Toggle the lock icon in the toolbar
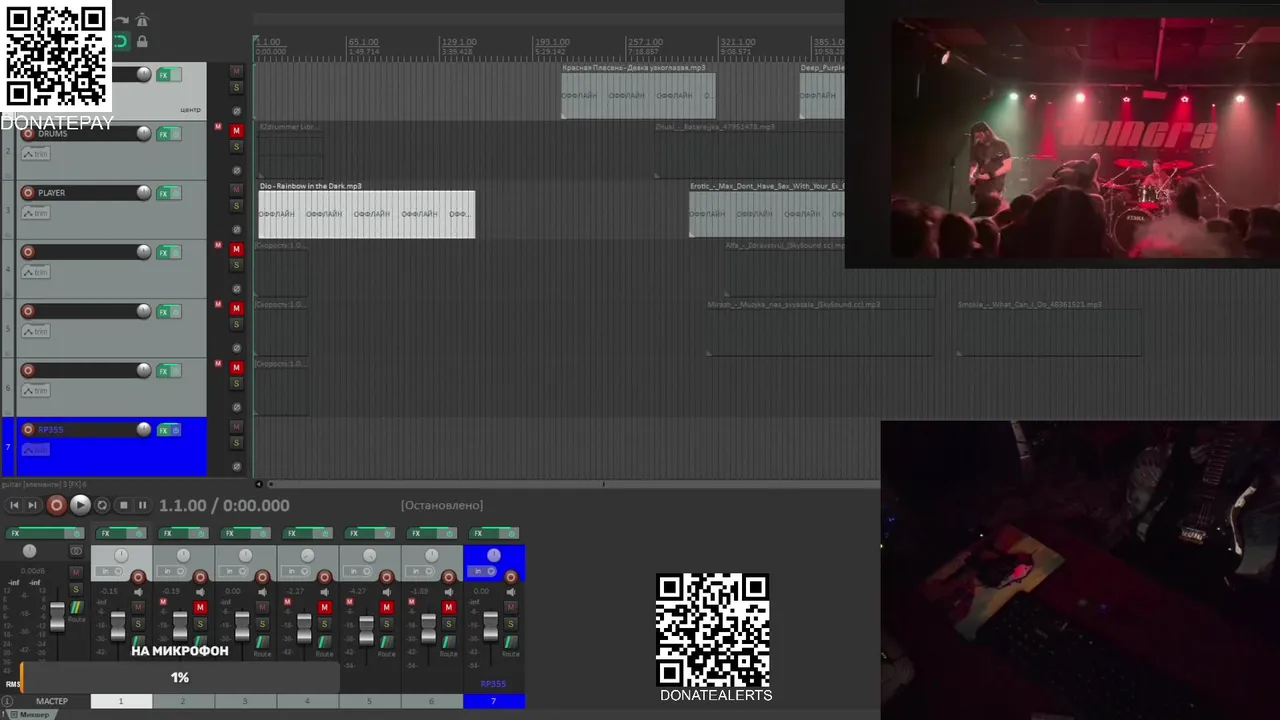Image resolution: width=1280 pixels, height=720 pixels. point(142,41)
